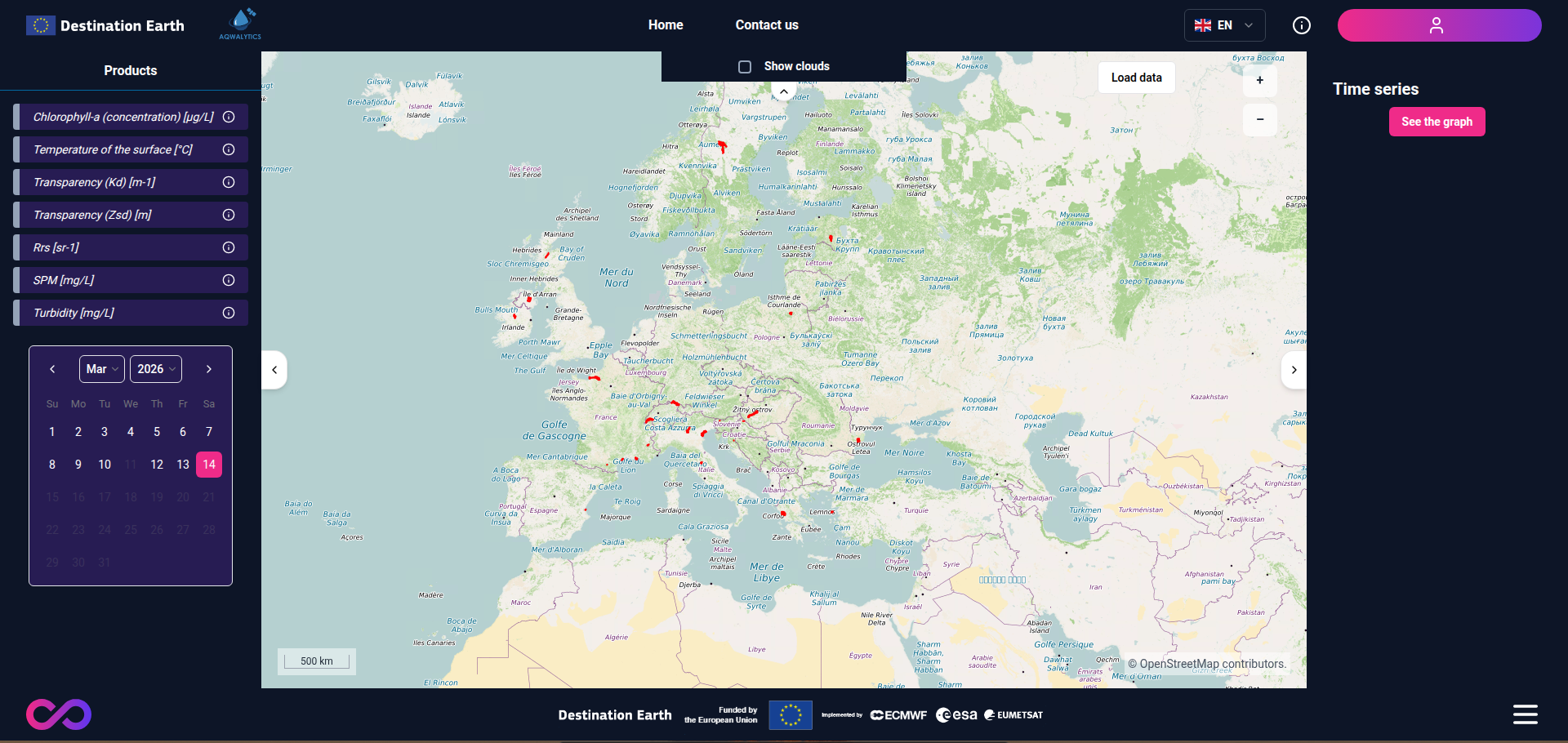Open the year 2026 dropdown

point(155,369)
